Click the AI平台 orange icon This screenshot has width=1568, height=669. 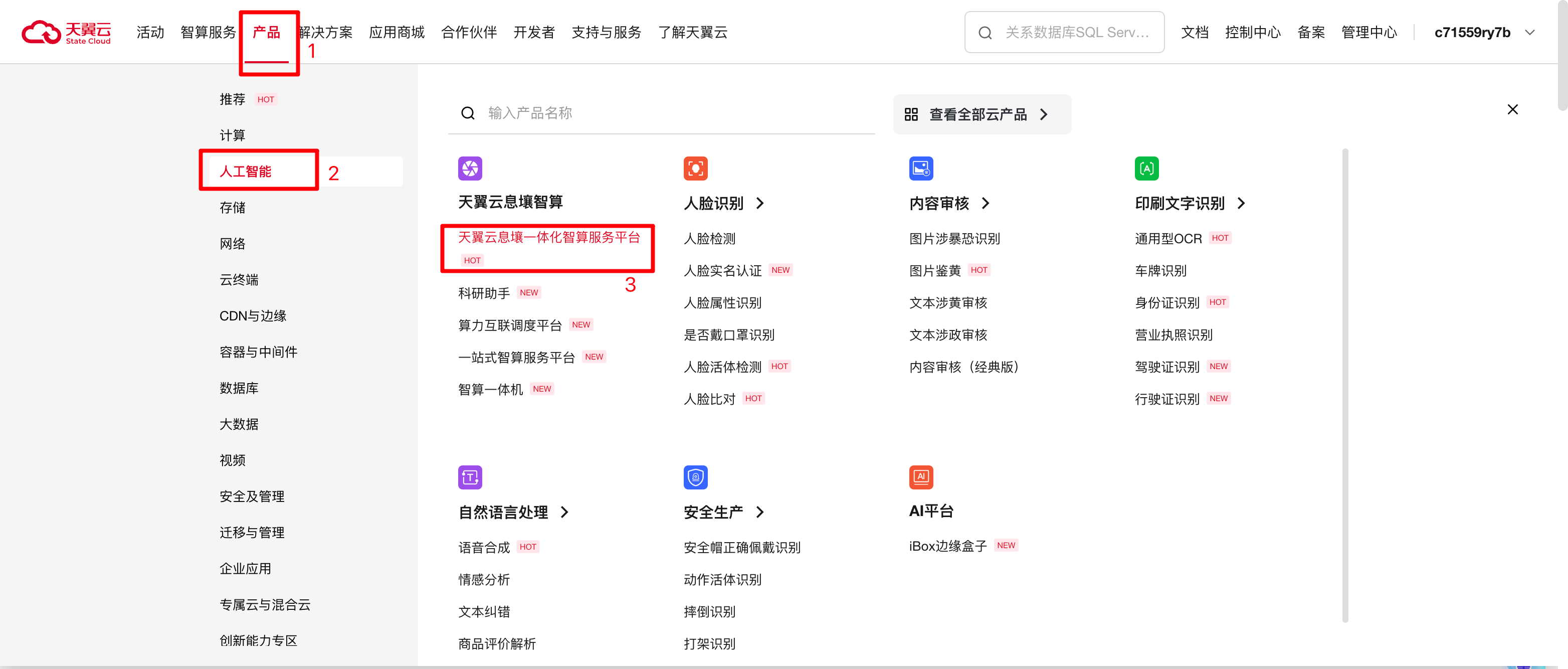click(921, 477)
